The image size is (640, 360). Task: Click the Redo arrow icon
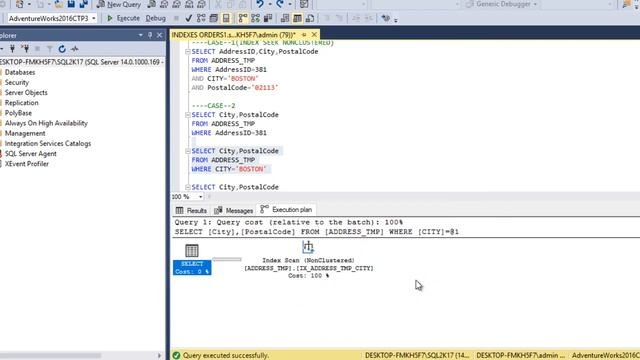280,4
